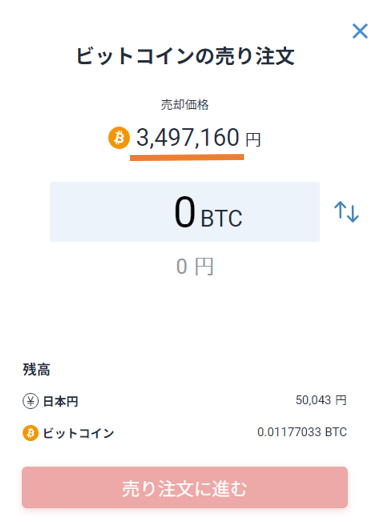387x522 pixels.
Task: Click the 売り注文に進む button
Action: (185, 487)
